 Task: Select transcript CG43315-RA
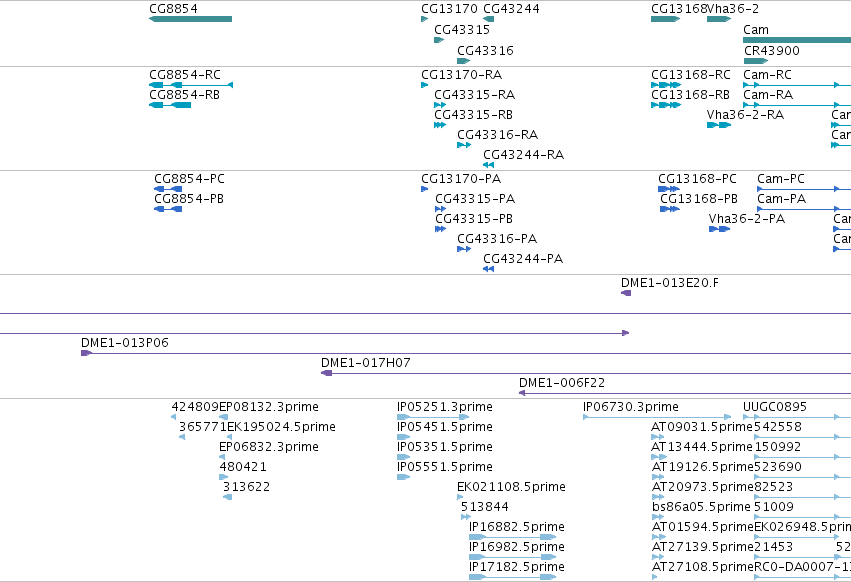[440, 105]
